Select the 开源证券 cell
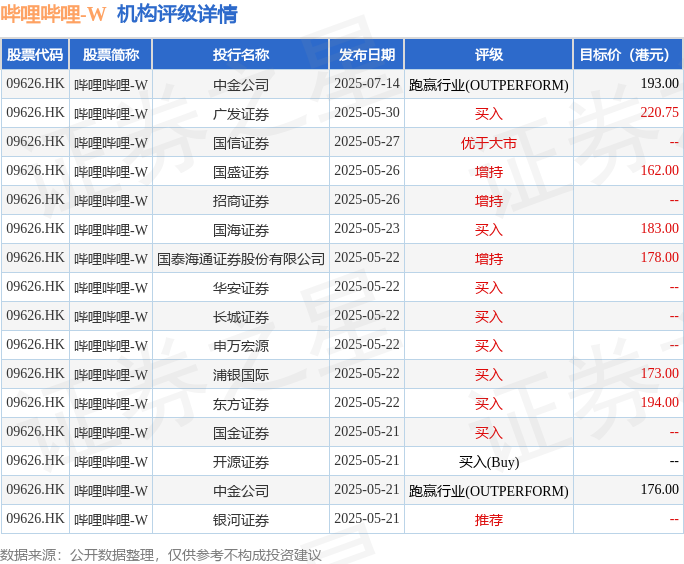Image resolution: width=684 pixels, height=564 pixels. (x=241, y=462)
